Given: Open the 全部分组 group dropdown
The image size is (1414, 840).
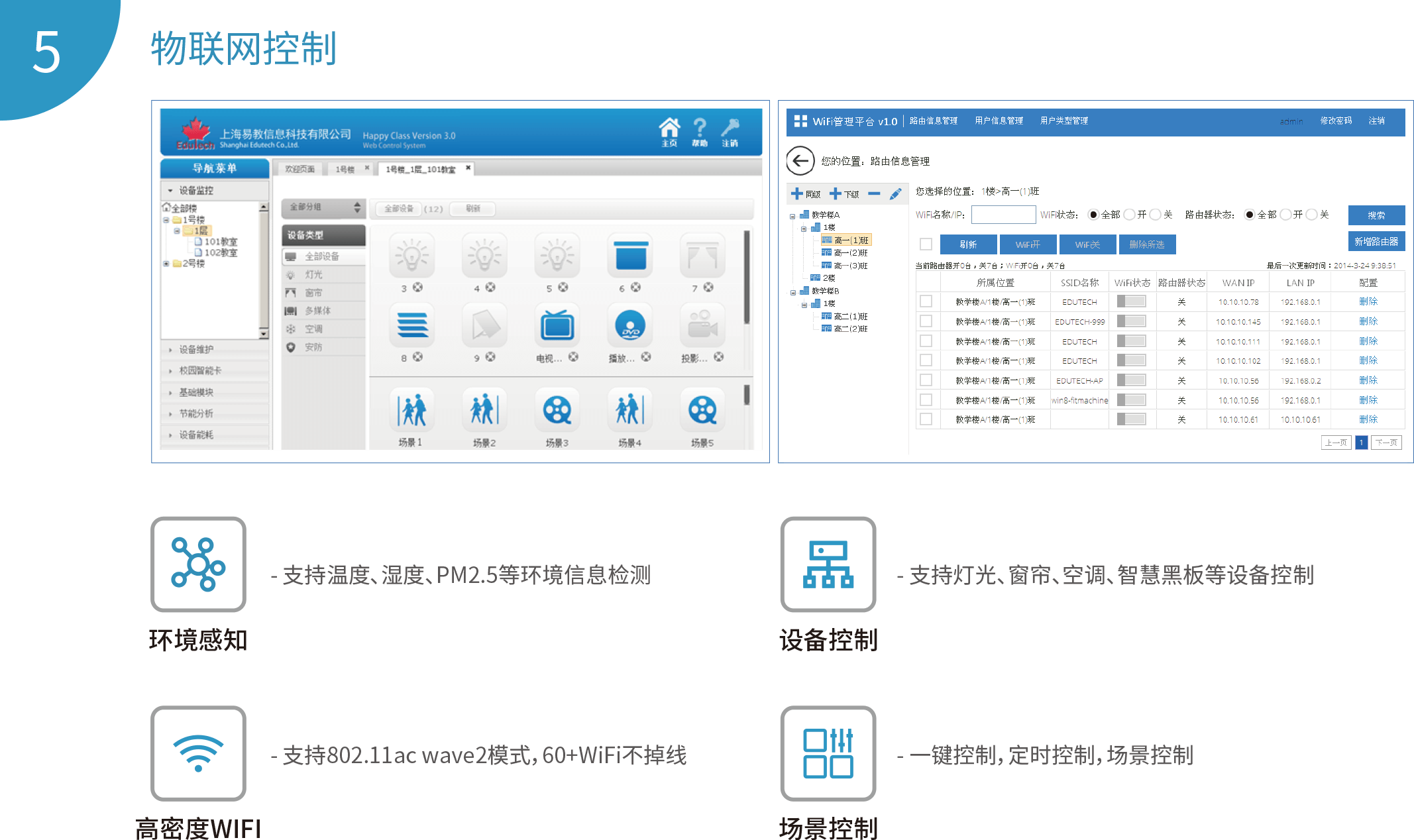Looking at the screenshot, I should point(324,207).
